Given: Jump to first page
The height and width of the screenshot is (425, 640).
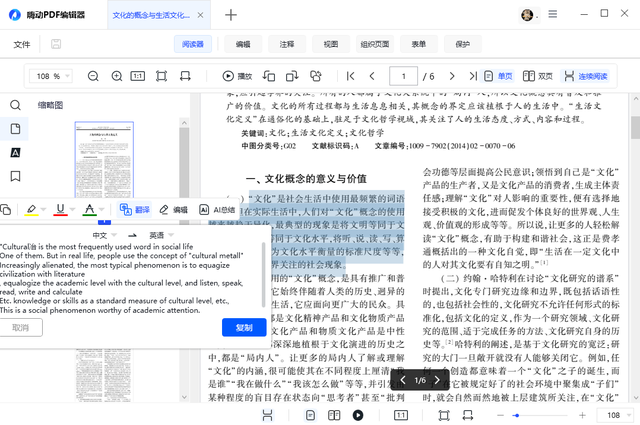Looking at the screenshot, I should coord(350,76).
